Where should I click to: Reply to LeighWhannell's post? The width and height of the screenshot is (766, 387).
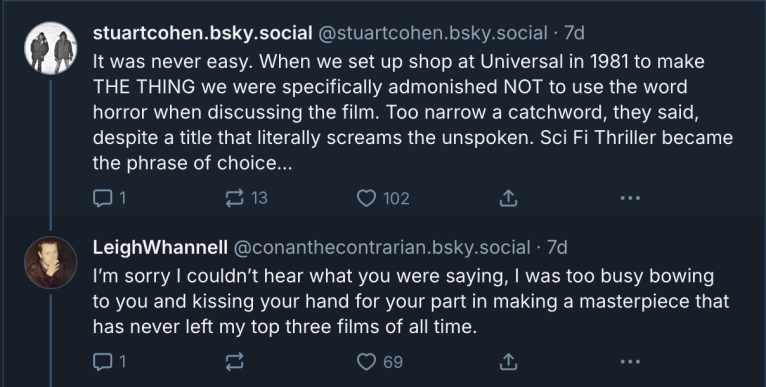109,362
